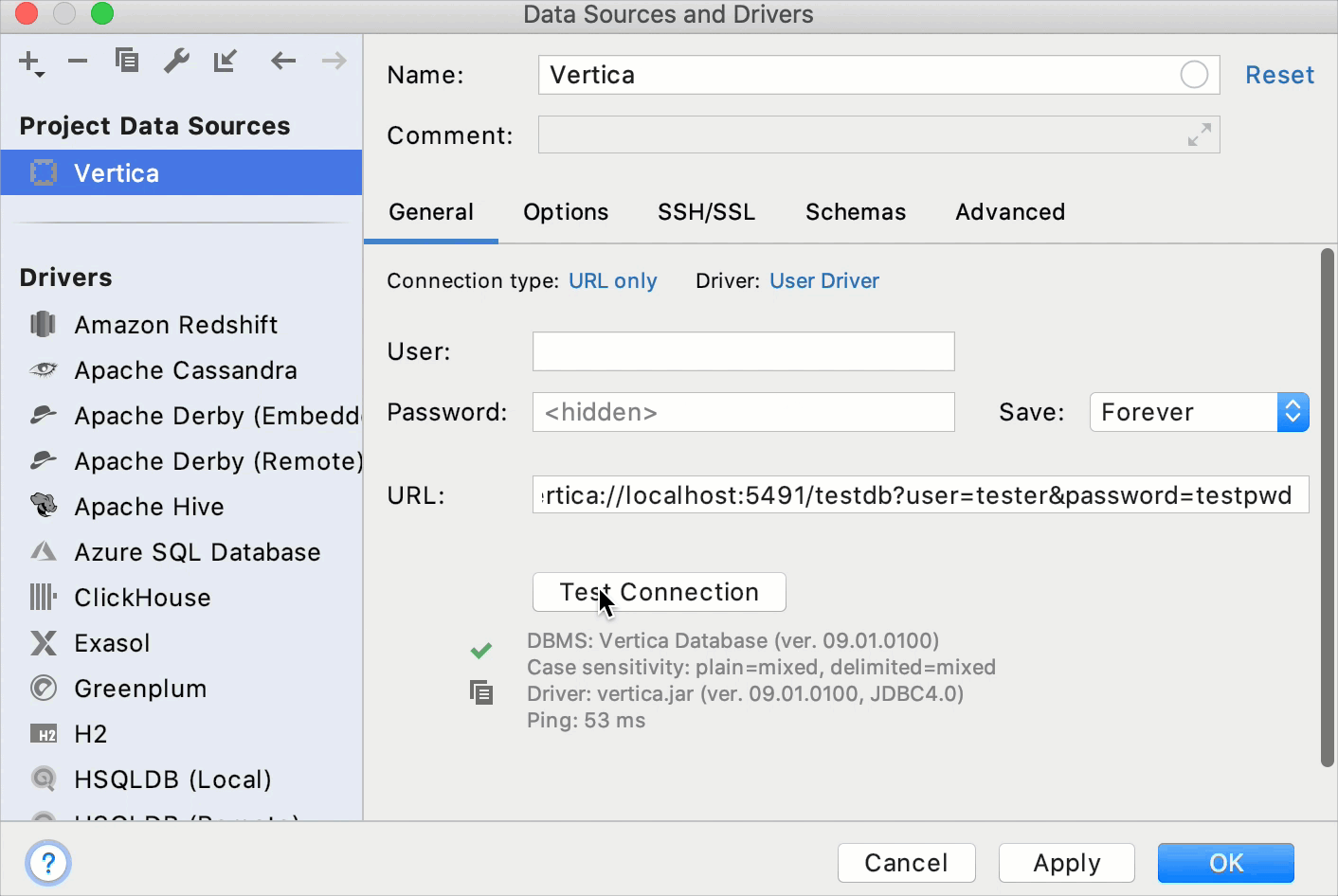Click the User input field

pos(743,351)
